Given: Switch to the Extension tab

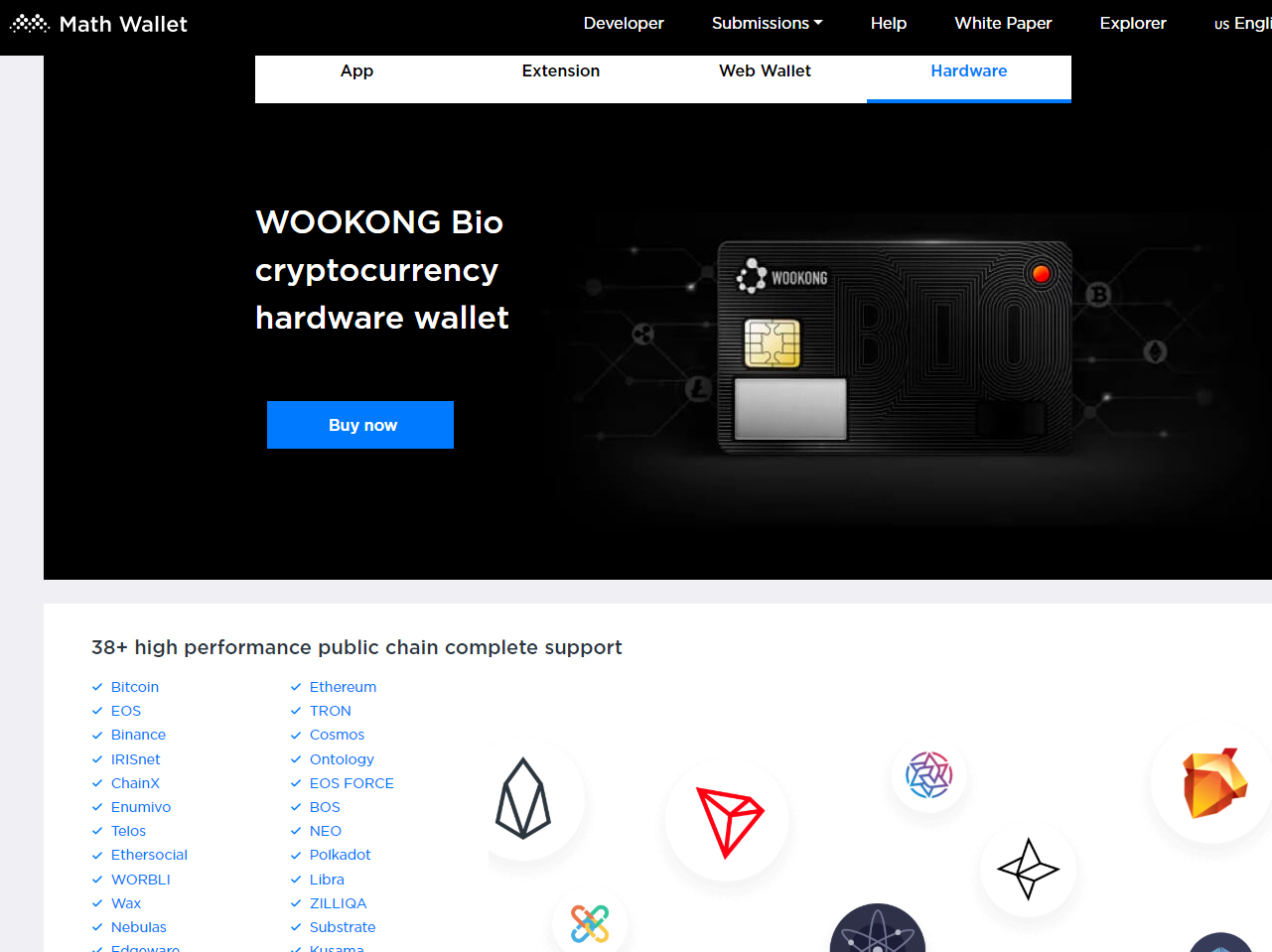Looking at the screenshot, I should [561, 70].
